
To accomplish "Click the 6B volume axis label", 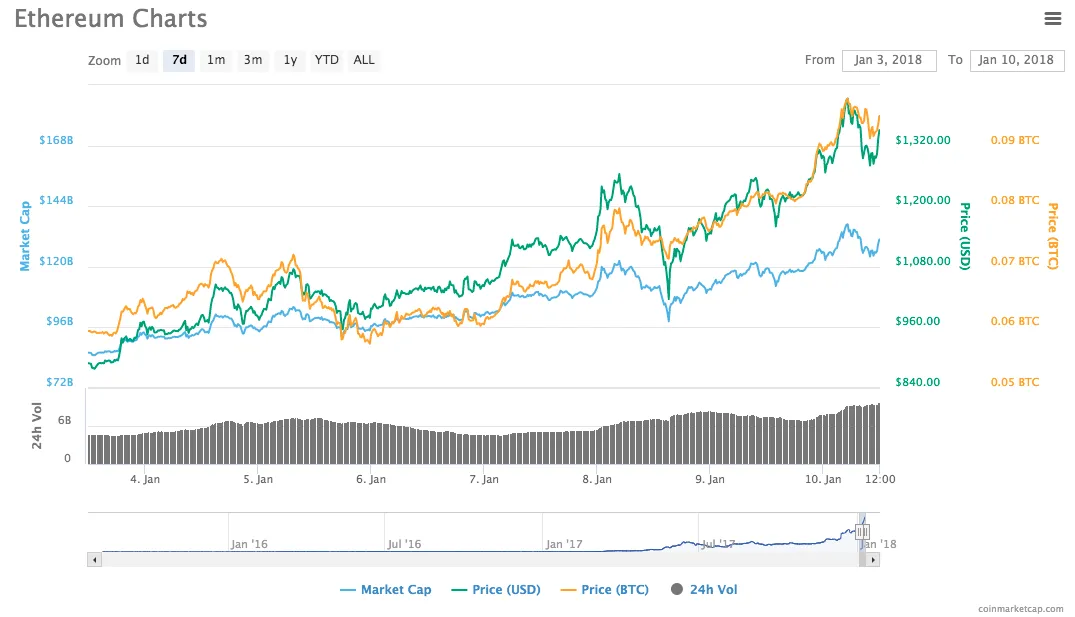I will pyautogui.click(x=64, y=420).
